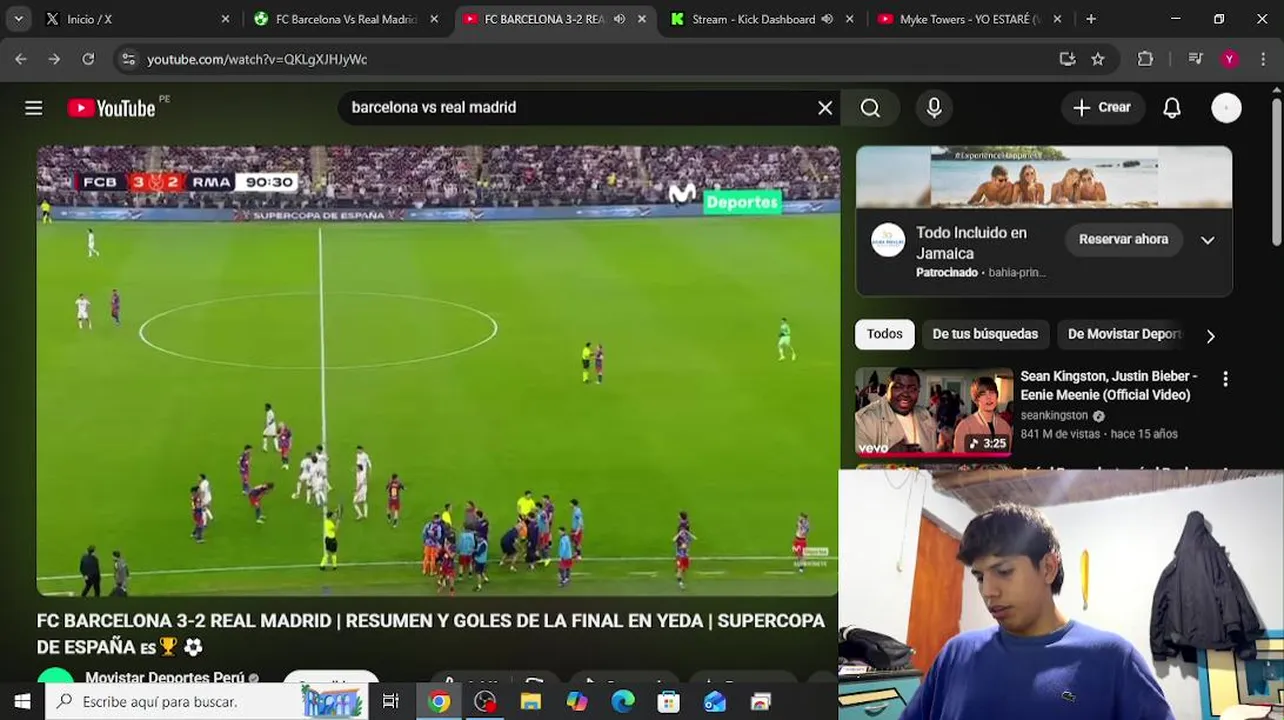Screen dimensions: 1284x720
Task: Open the Eenie Meenie video thumbnail
Action: [934, 412]
